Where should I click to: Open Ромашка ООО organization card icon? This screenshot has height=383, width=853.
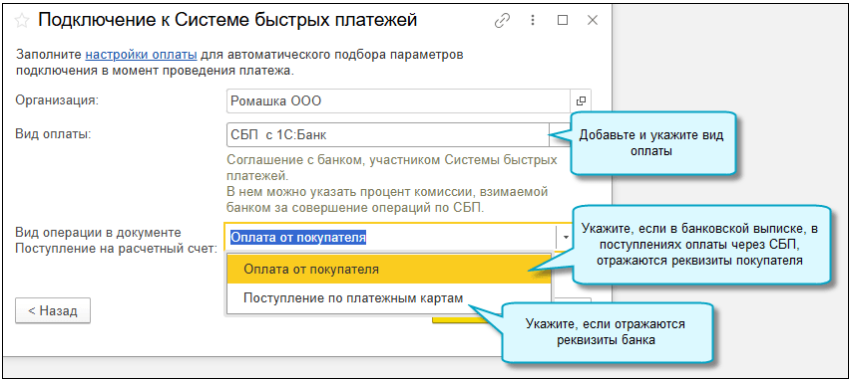pyautogui.click(x=581, y=101)
